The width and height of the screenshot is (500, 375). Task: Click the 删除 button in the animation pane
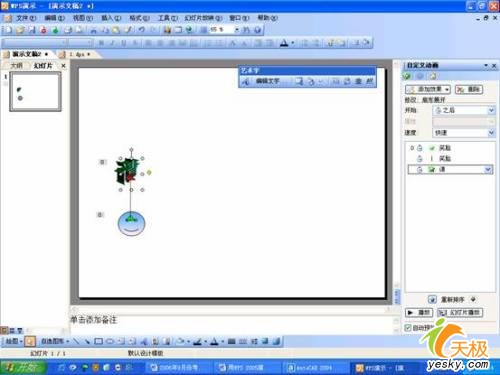(x=469, y=89)
